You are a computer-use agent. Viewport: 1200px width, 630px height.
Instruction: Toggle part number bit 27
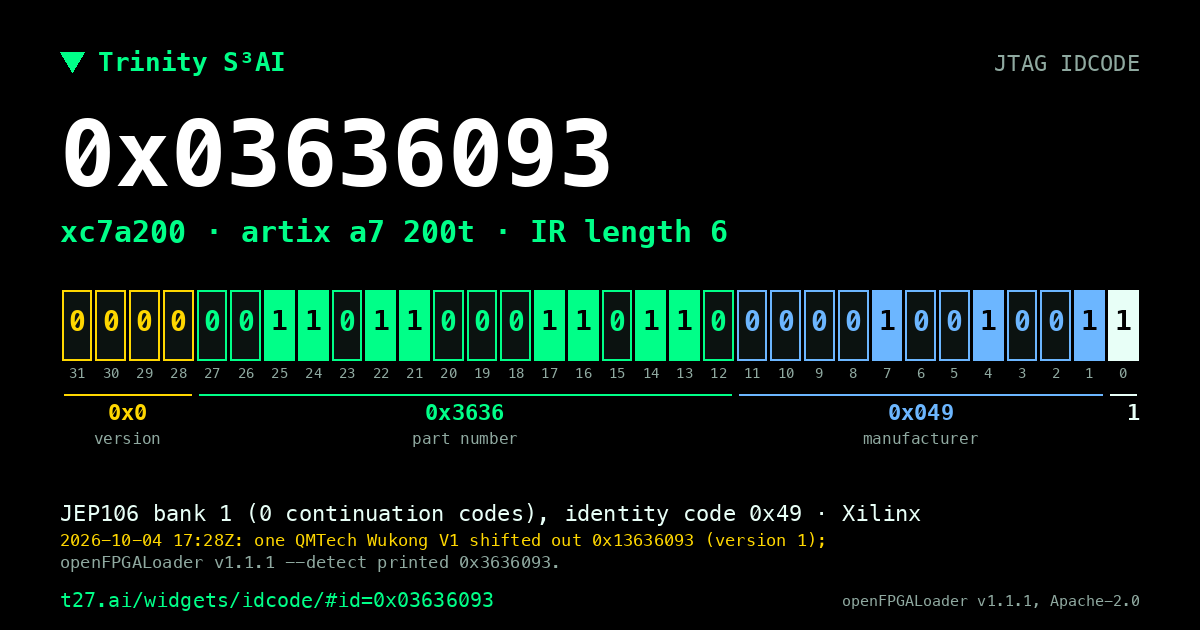tap(212, 325)
